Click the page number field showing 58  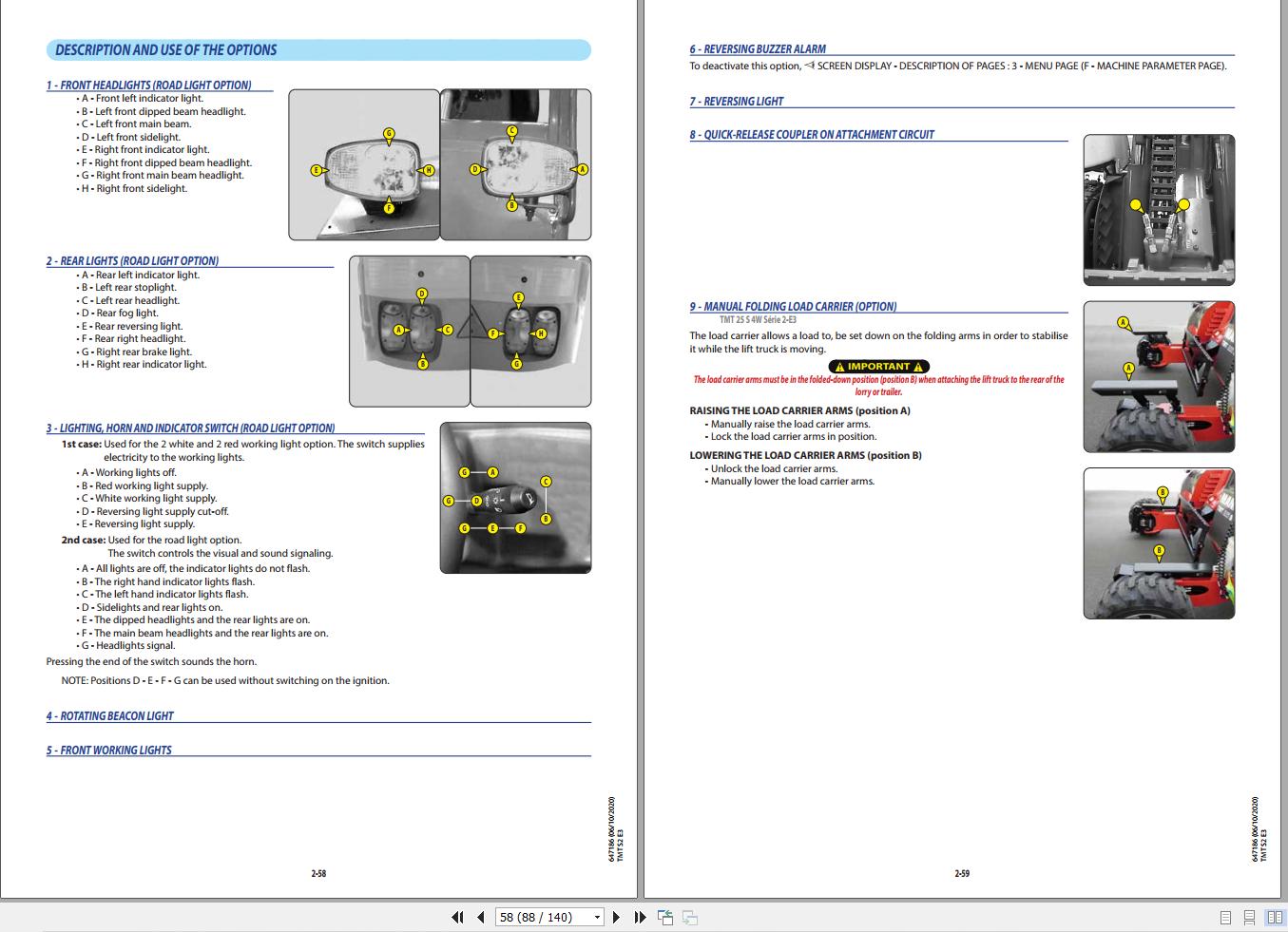543,917
